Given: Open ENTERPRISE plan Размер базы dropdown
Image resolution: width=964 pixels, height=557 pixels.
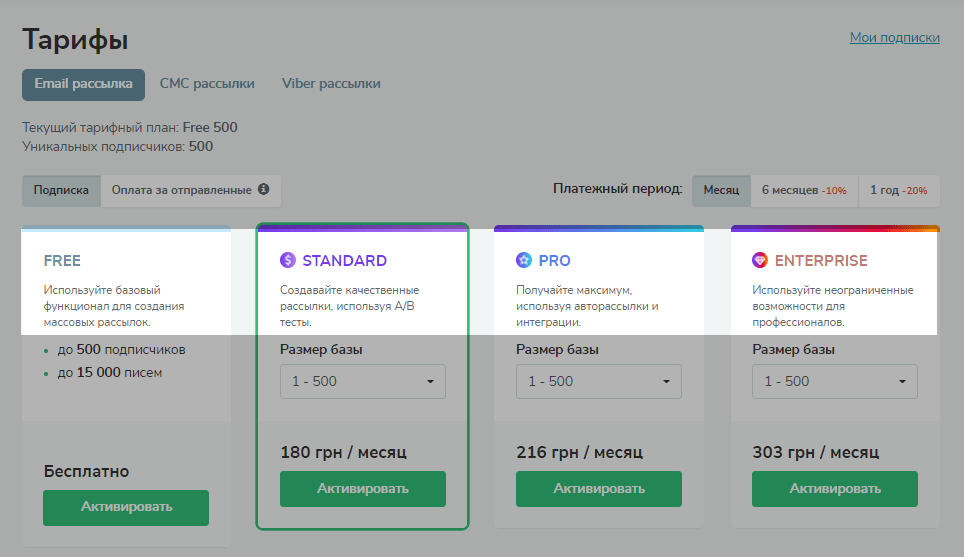Looking at the screenshot, I should pos(834,381).
